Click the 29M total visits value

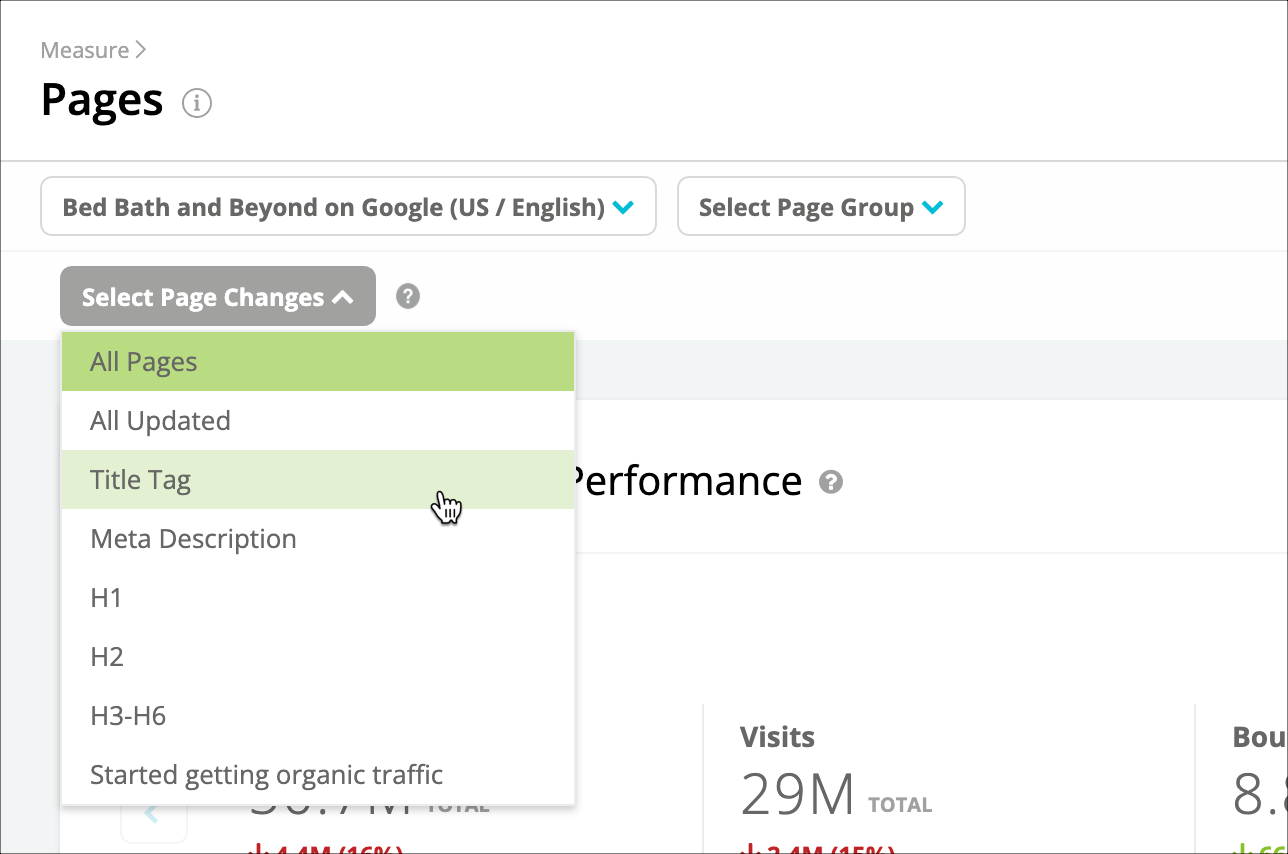point(797,796)
